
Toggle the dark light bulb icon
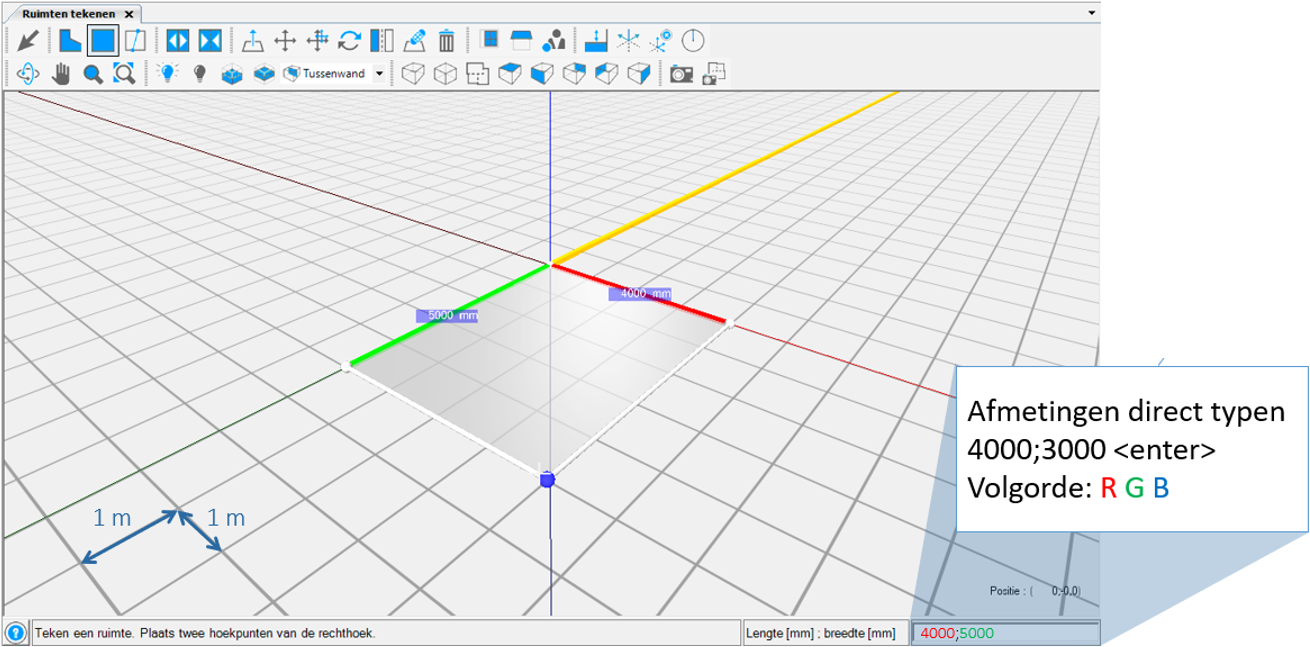(199, 73)
